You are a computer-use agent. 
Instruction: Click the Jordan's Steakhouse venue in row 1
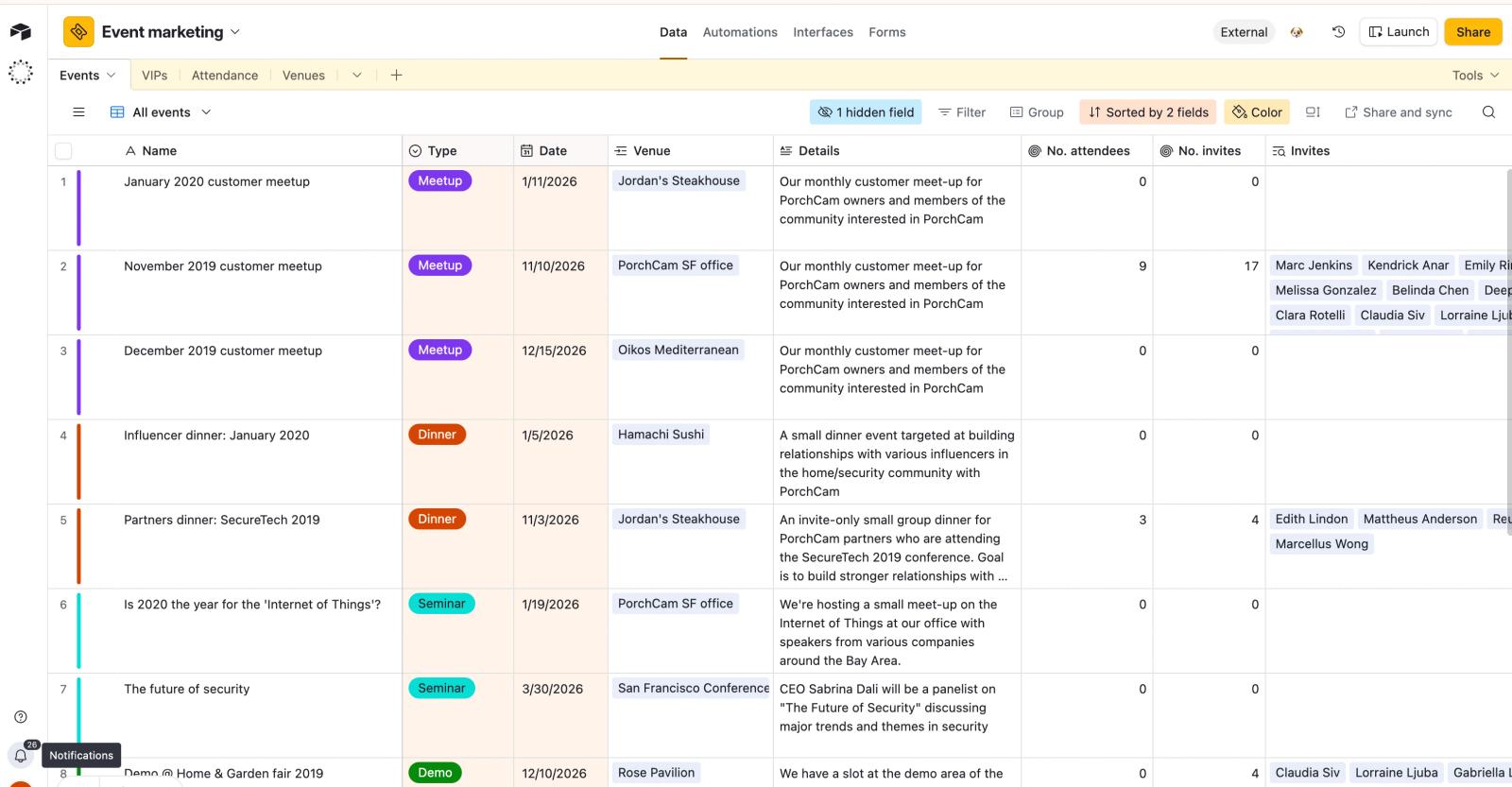click(x=679, y=180)
